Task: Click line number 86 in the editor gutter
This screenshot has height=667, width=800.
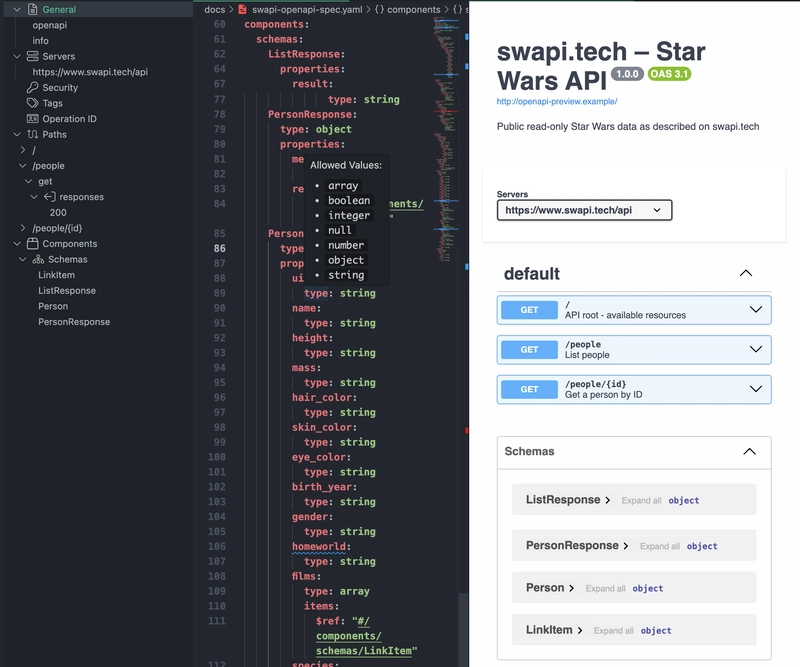Action: click(x=219, y=248)
